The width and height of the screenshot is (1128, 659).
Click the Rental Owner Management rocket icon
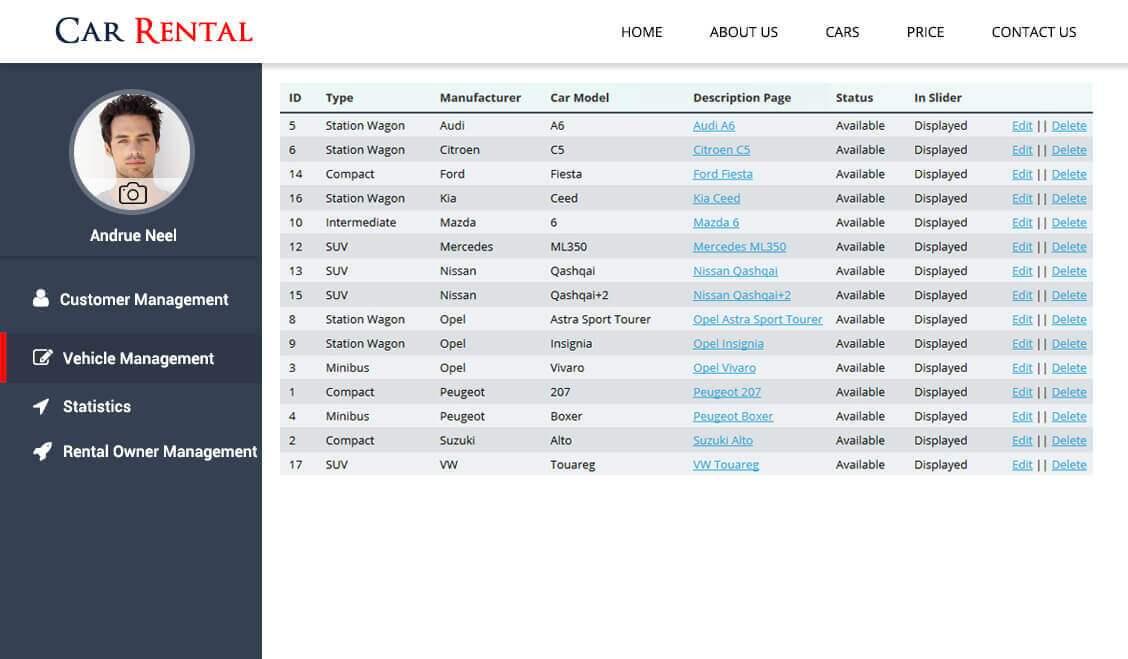(42, 451)
